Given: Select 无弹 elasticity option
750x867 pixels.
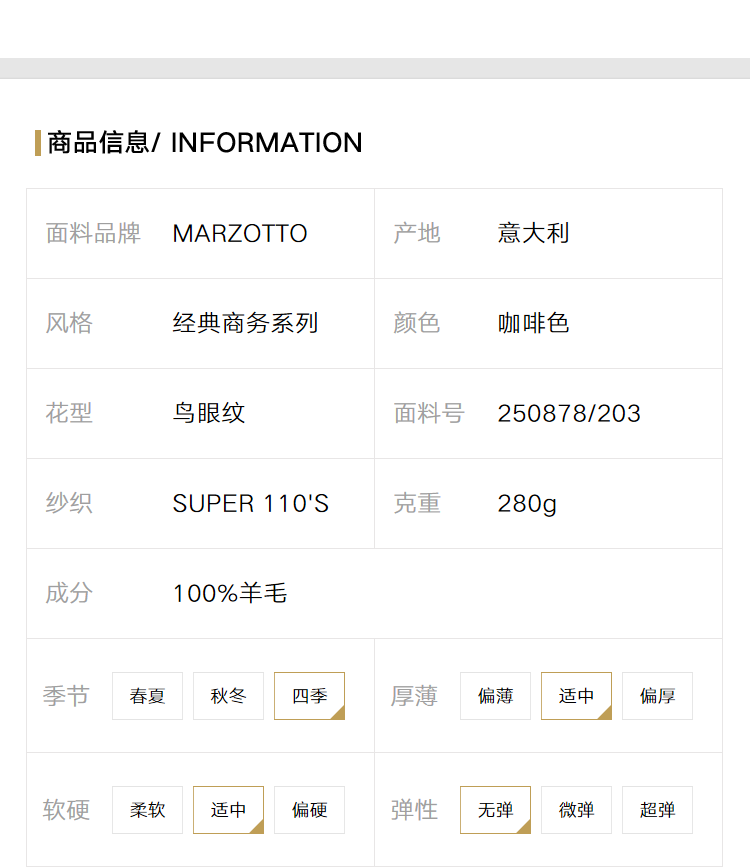Looking at the screenshot, I should click(495, 810).
